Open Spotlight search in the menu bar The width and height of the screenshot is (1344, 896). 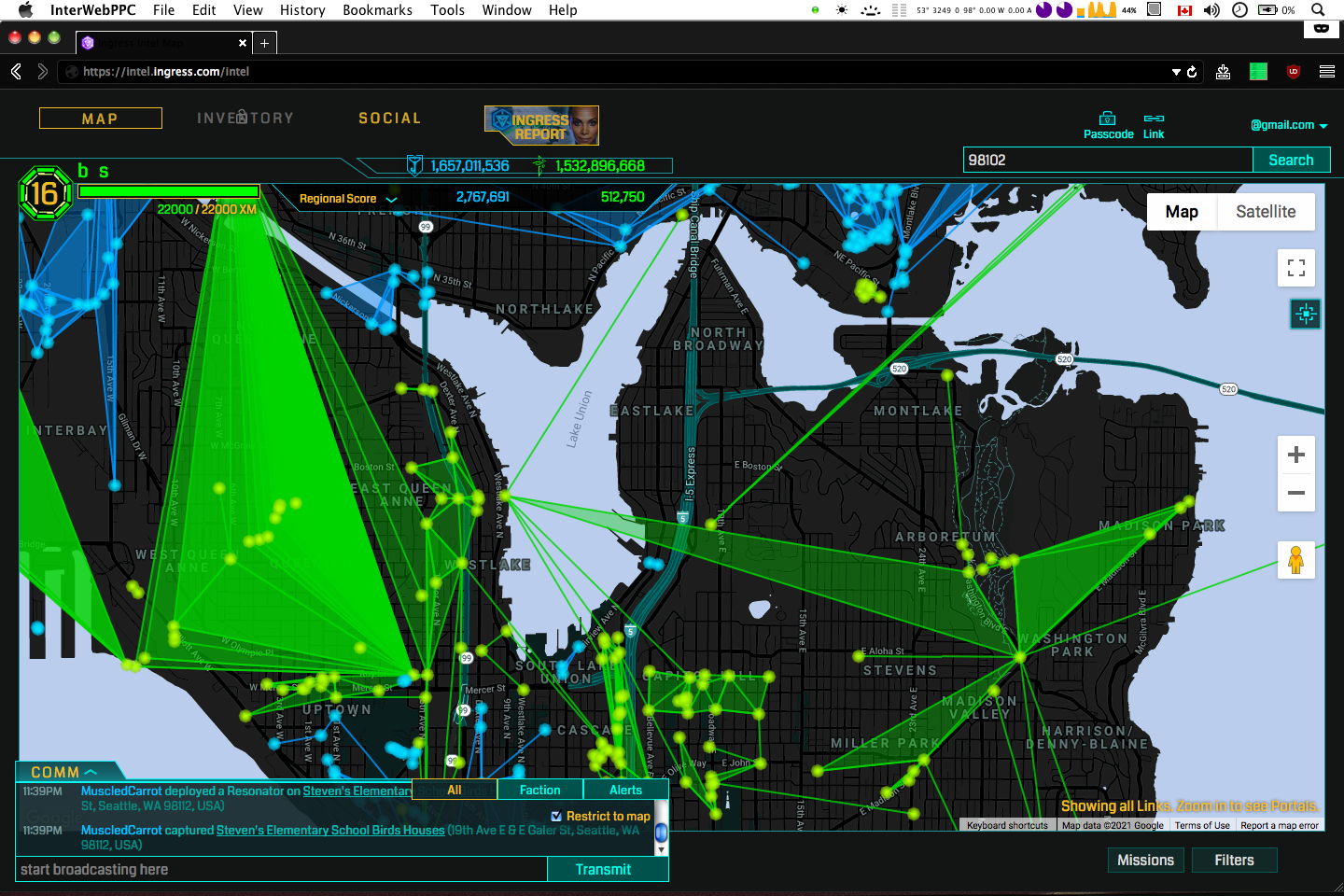tap(1318, 9)
